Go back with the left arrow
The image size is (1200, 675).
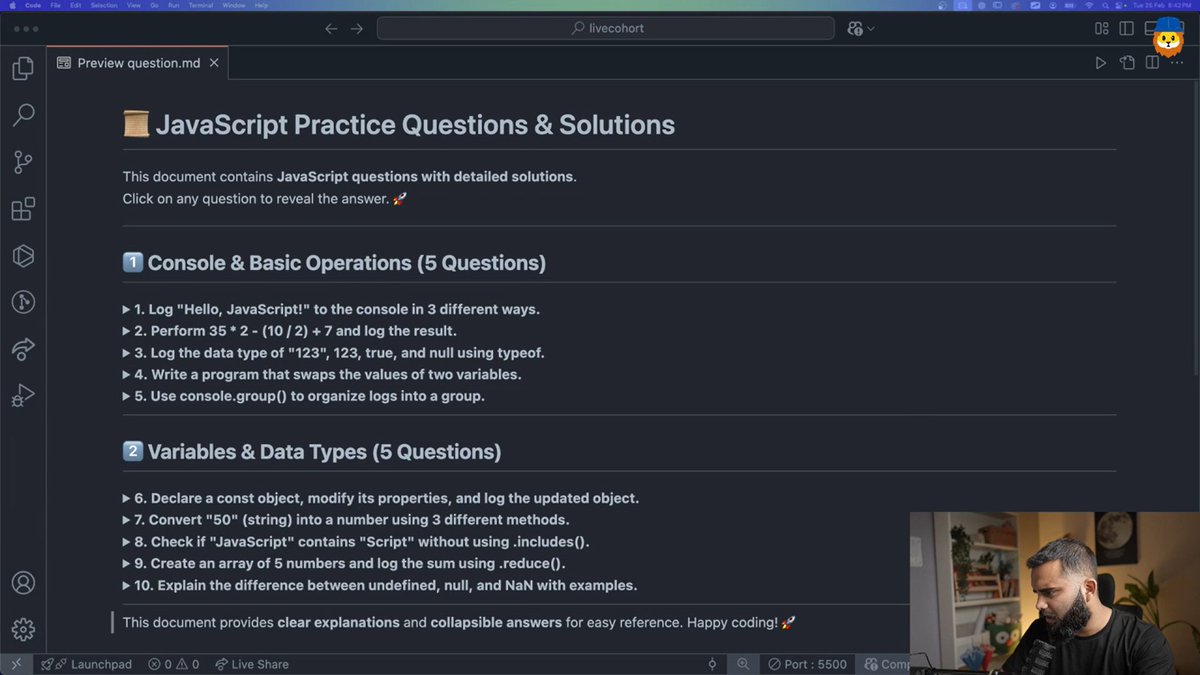(331, 29)
